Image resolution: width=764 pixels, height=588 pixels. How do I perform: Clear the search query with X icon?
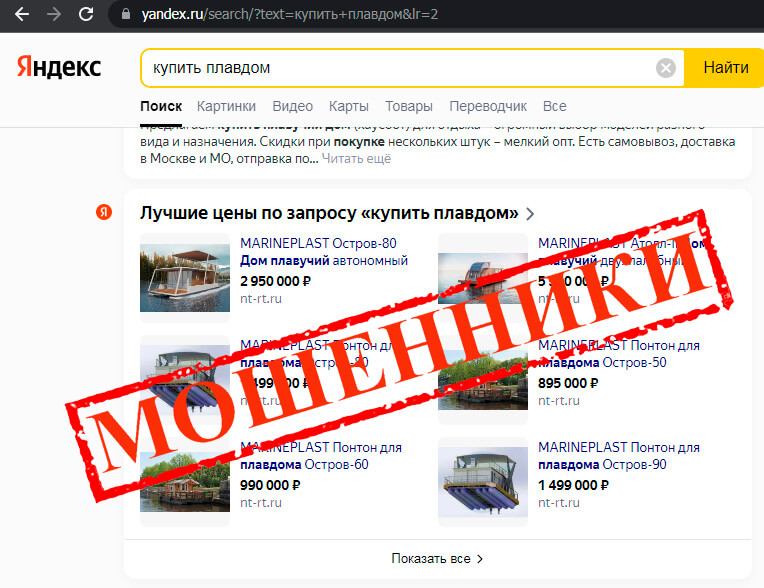point(666,68)
